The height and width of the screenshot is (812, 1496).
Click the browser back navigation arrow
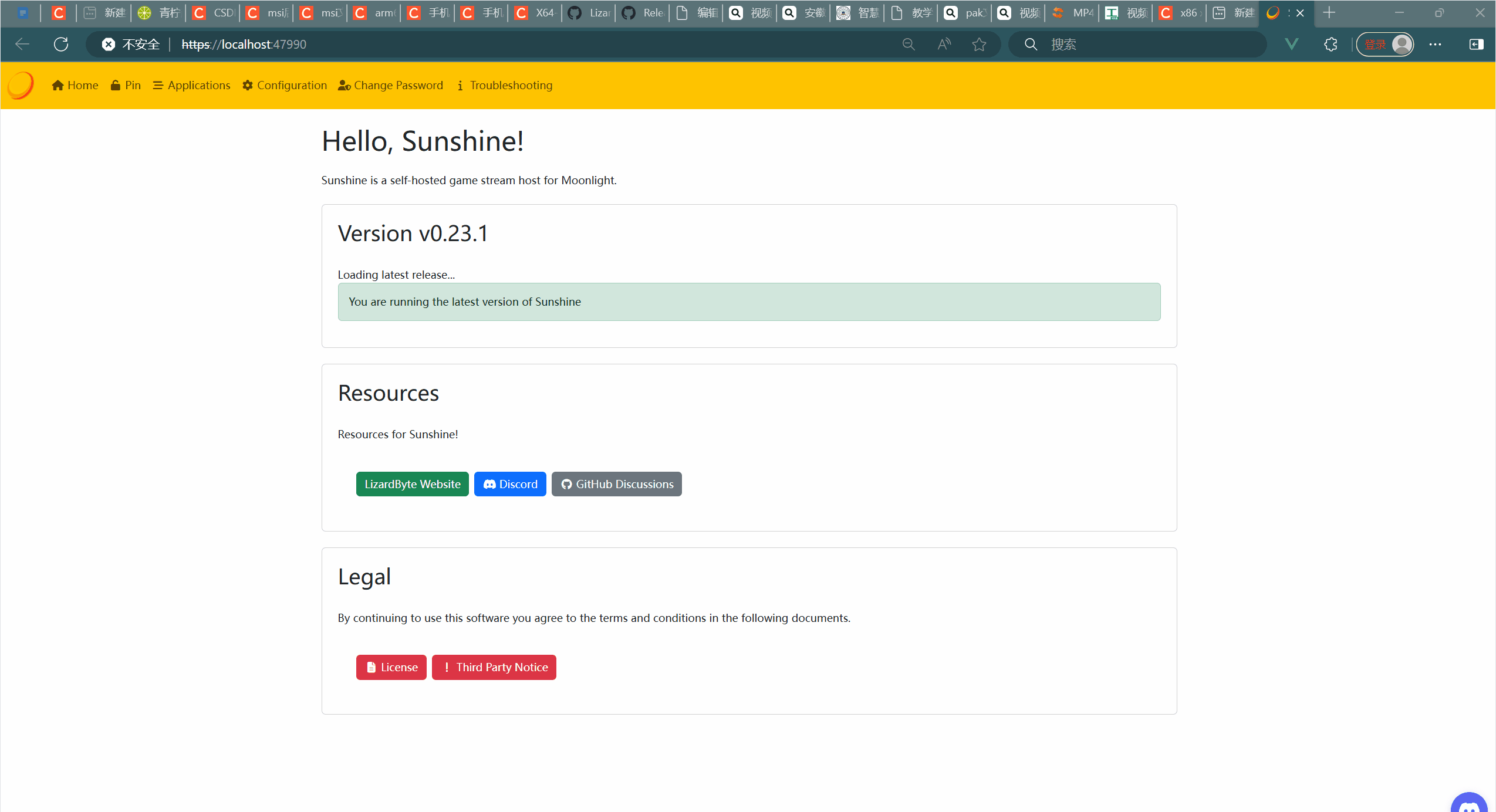tap(22, 44)
